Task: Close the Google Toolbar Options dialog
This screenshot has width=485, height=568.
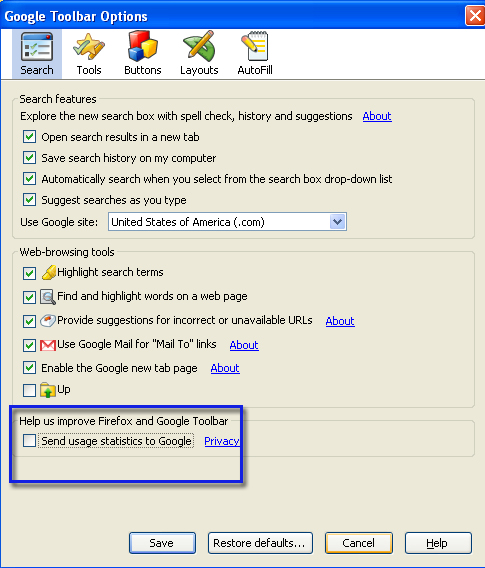Action: 475,16
